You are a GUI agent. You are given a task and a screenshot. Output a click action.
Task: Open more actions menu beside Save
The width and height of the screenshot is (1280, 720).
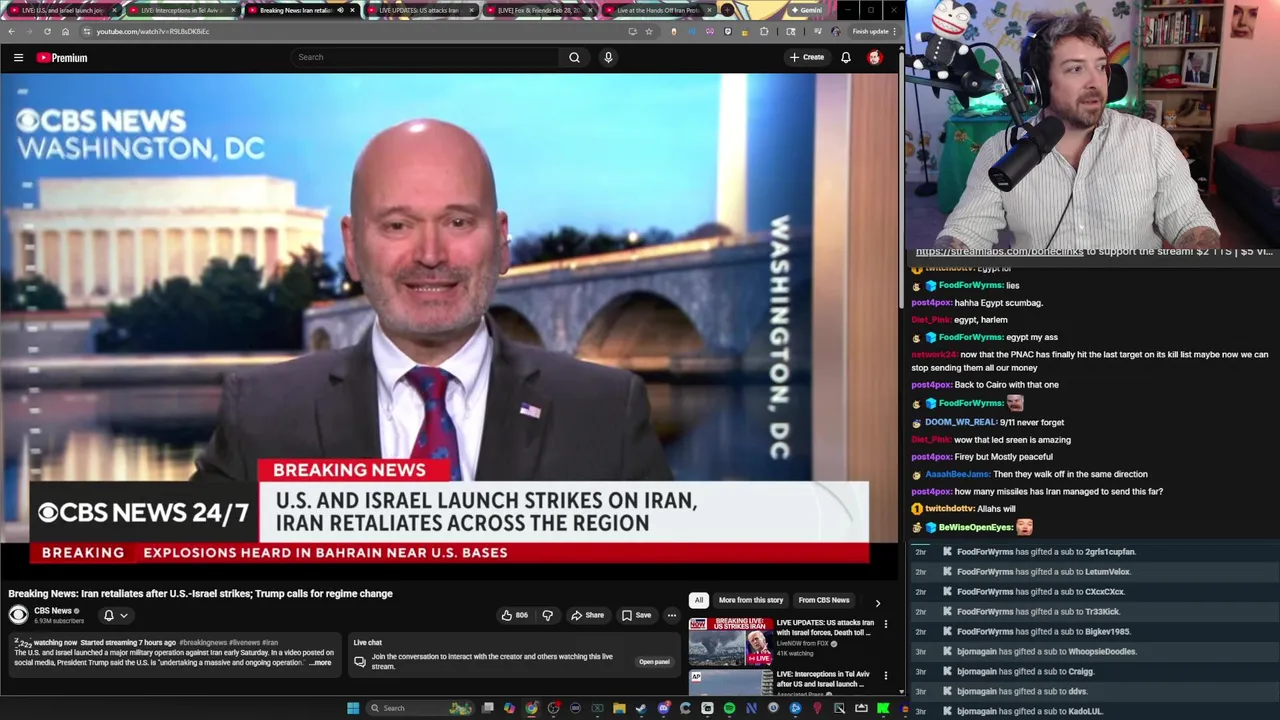(672, 615)
